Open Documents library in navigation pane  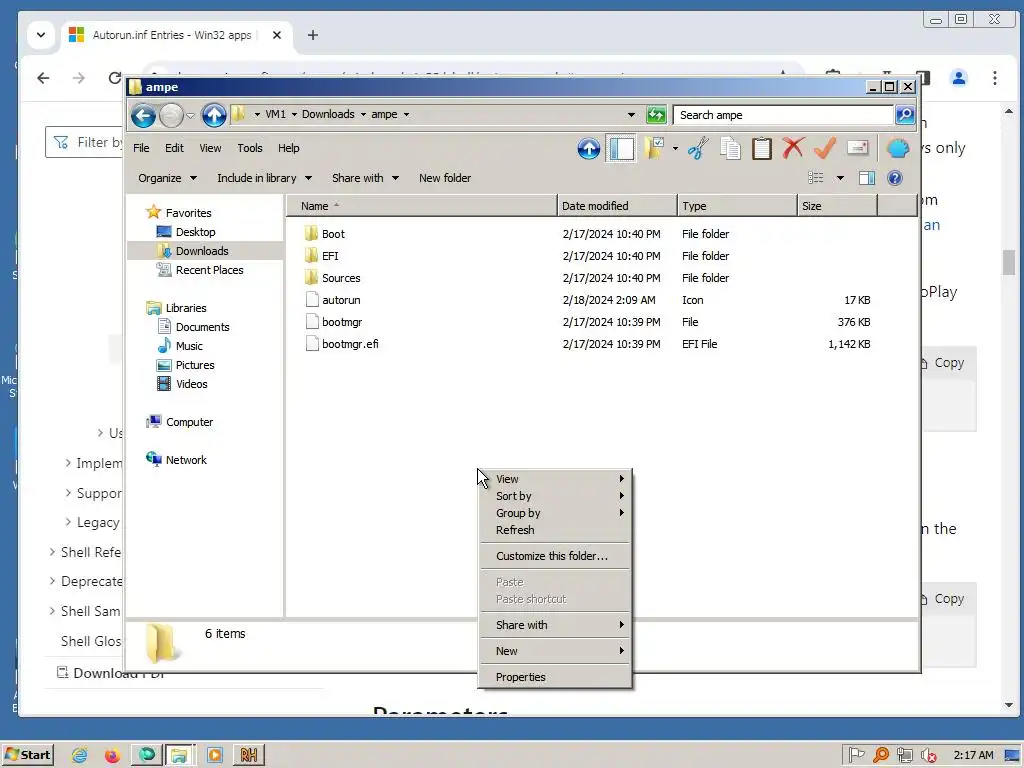click(202, 327)
